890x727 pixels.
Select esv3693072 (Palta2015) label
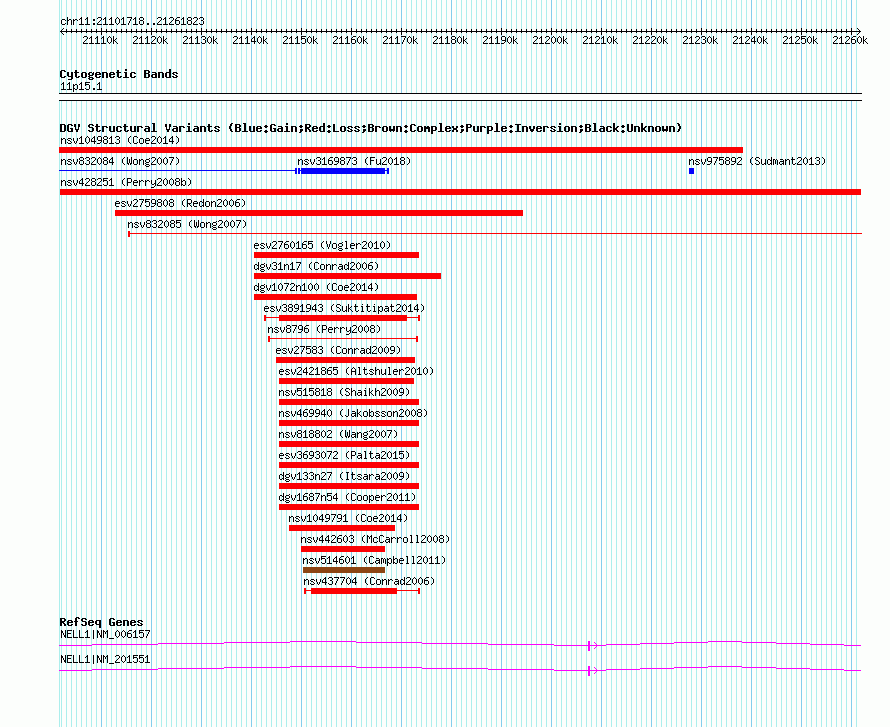pyautogui.click(x=344, y=455)
